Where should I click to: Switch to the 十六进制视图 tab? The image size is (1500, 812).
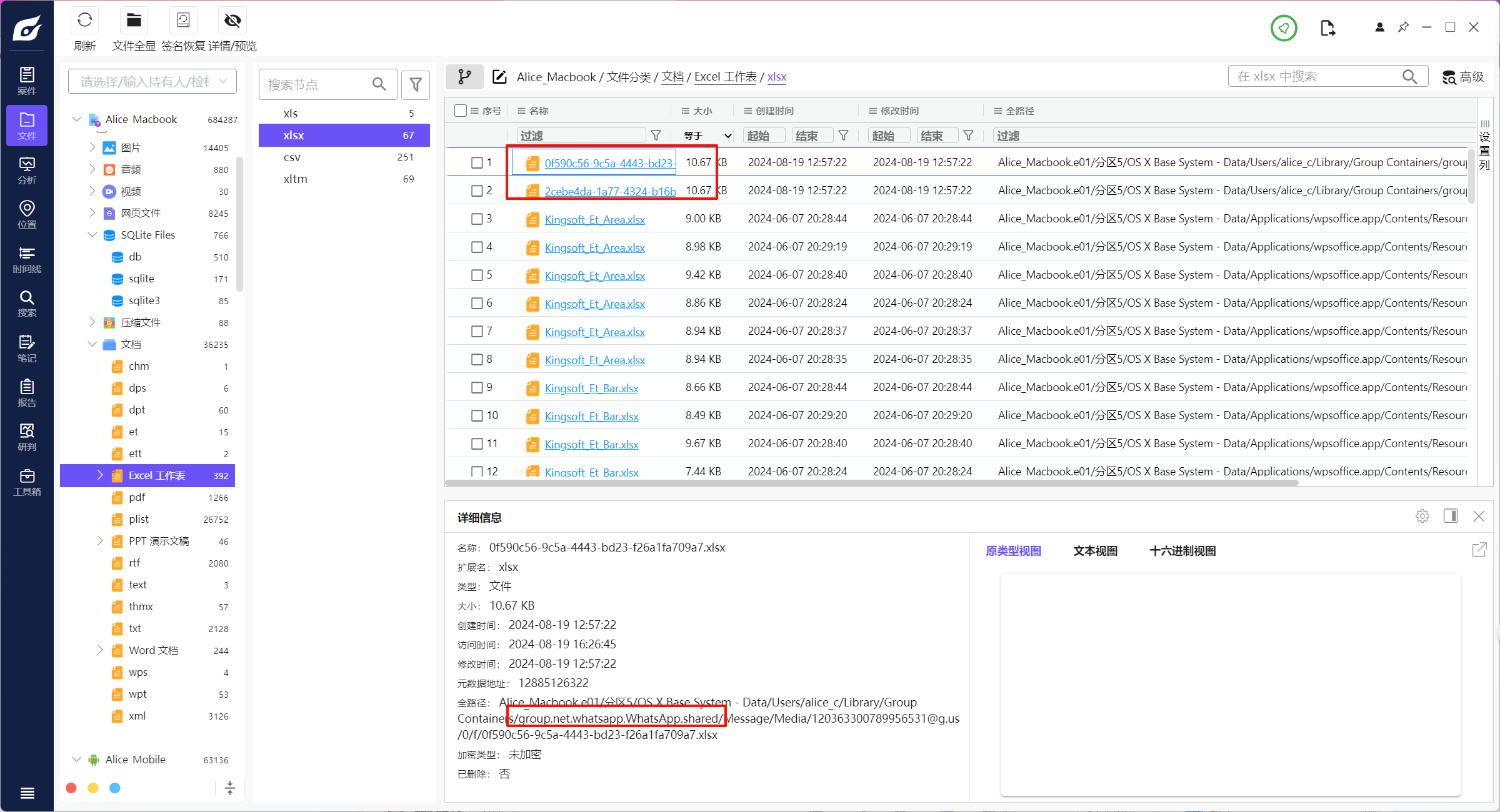(x=1182, y=551)
